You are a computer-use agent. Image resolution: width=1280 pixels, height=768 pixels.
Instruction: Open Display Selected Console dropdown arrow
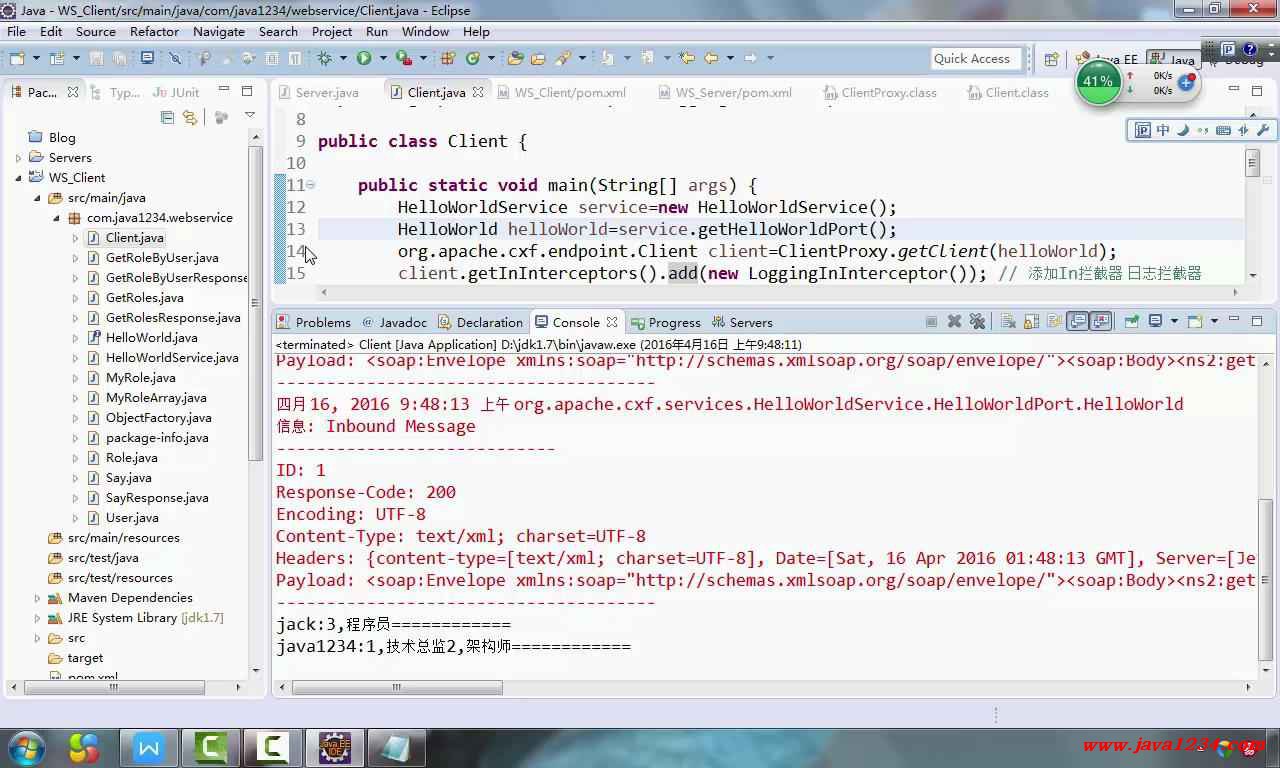[1174, 321]
